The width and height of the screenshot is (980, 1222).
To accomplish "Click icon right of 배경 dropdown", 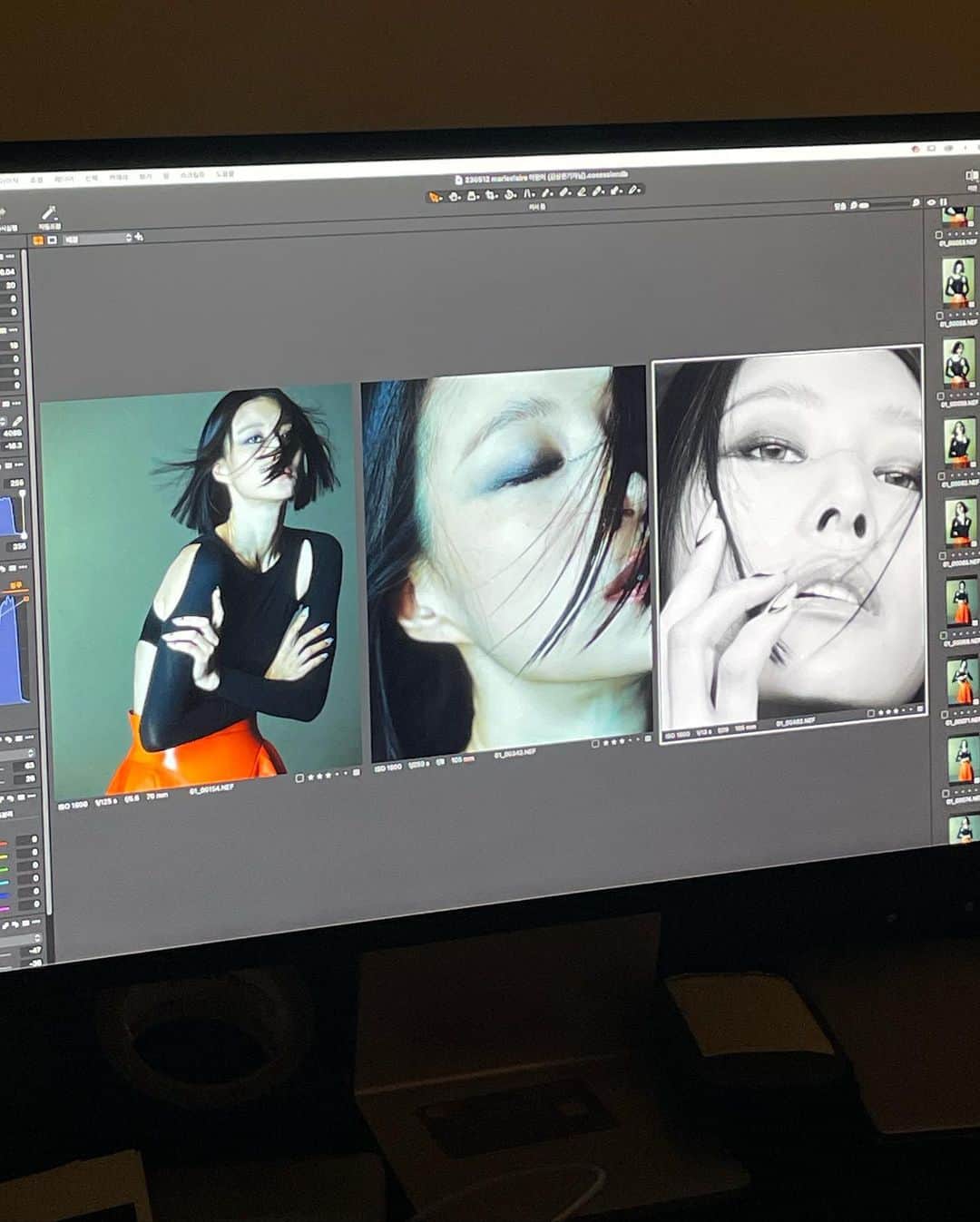I will pos(139,238).
